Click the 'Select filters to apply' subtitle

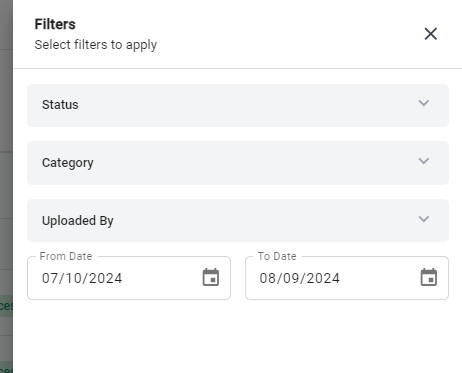click(x=96, y=45)
